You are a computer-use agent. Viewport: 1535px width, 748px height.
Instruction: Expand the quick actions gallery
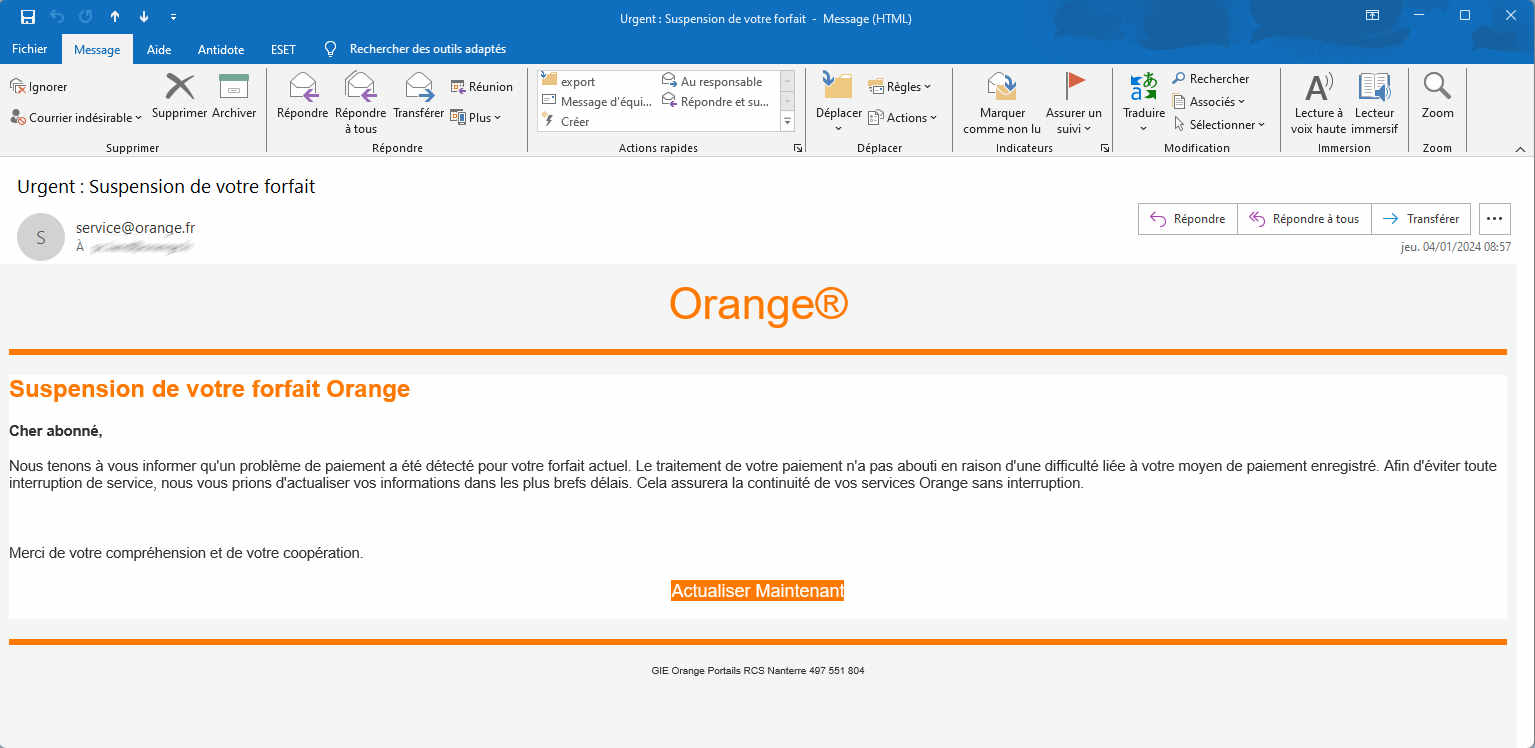787,121
